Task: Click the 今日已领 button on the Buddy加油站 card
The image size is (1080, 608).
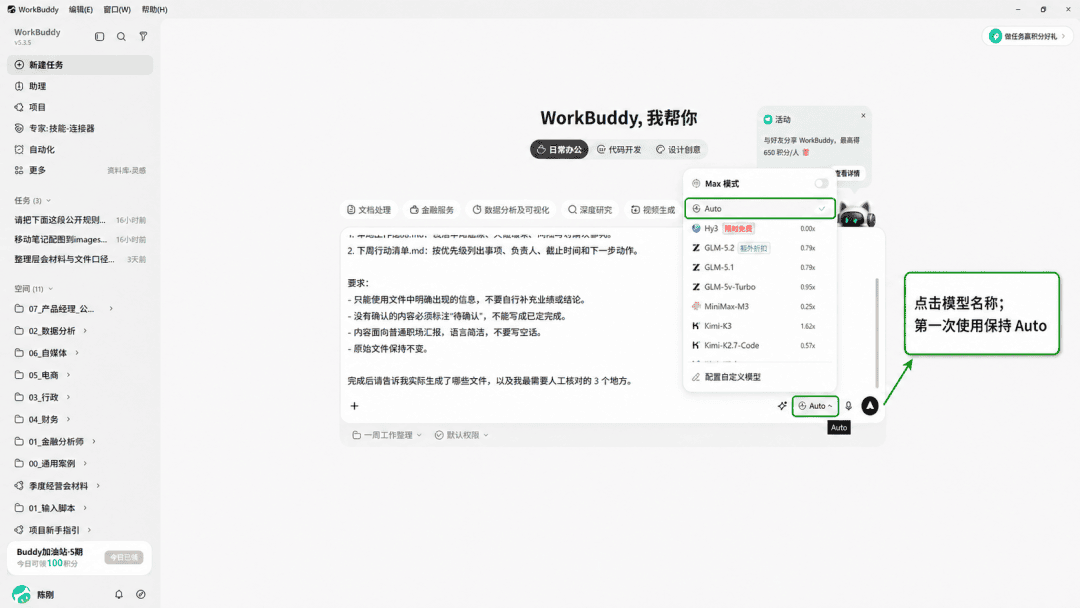Action: [124, 557]
